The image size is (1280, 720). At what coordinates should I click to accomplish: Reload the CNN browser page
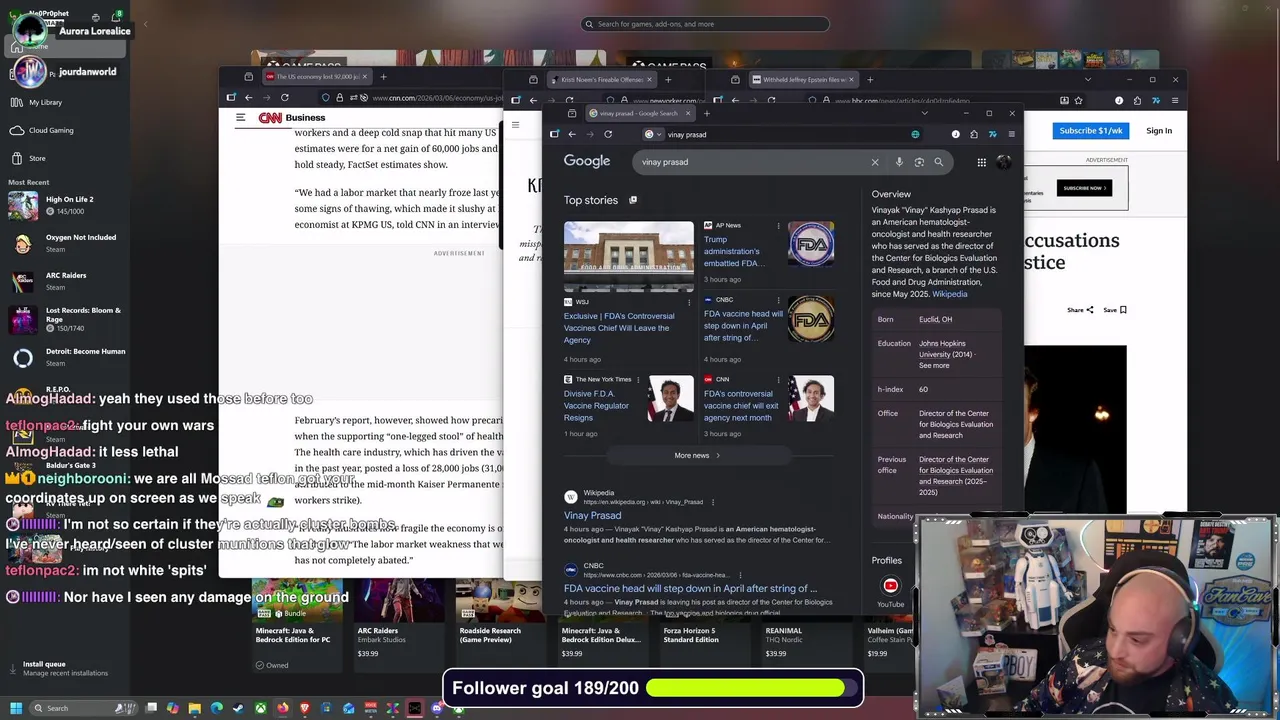point(285,97)
